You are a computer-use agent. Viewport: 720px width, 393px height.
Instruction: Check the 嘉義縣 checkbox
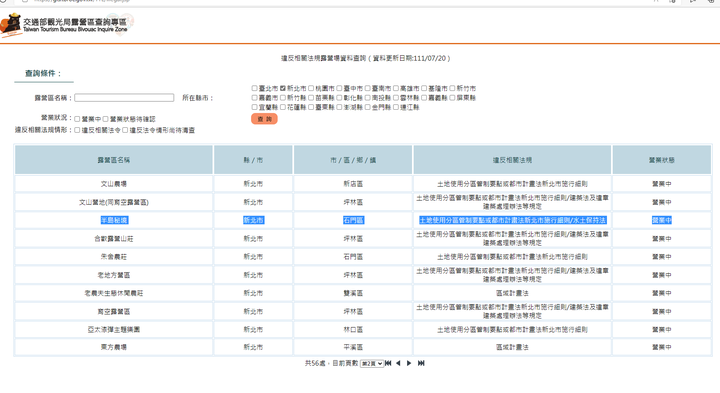(x=424, y=98)
